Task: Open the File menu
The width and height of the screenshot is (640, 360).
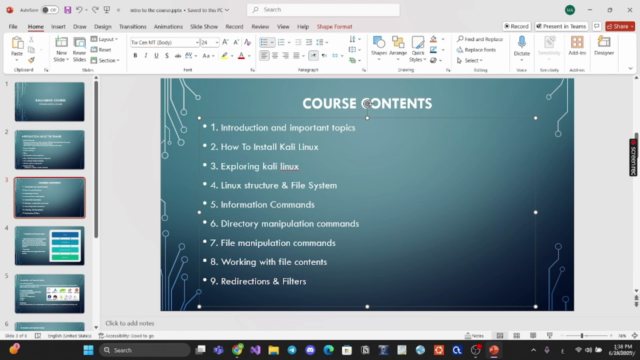Action: (x=13, y=27)
